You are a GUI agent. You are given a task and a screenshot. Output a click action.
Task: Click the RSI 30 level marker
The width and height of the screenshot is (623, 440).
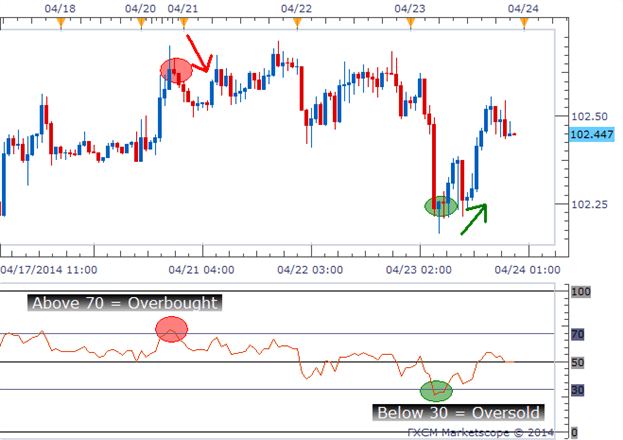577,390
